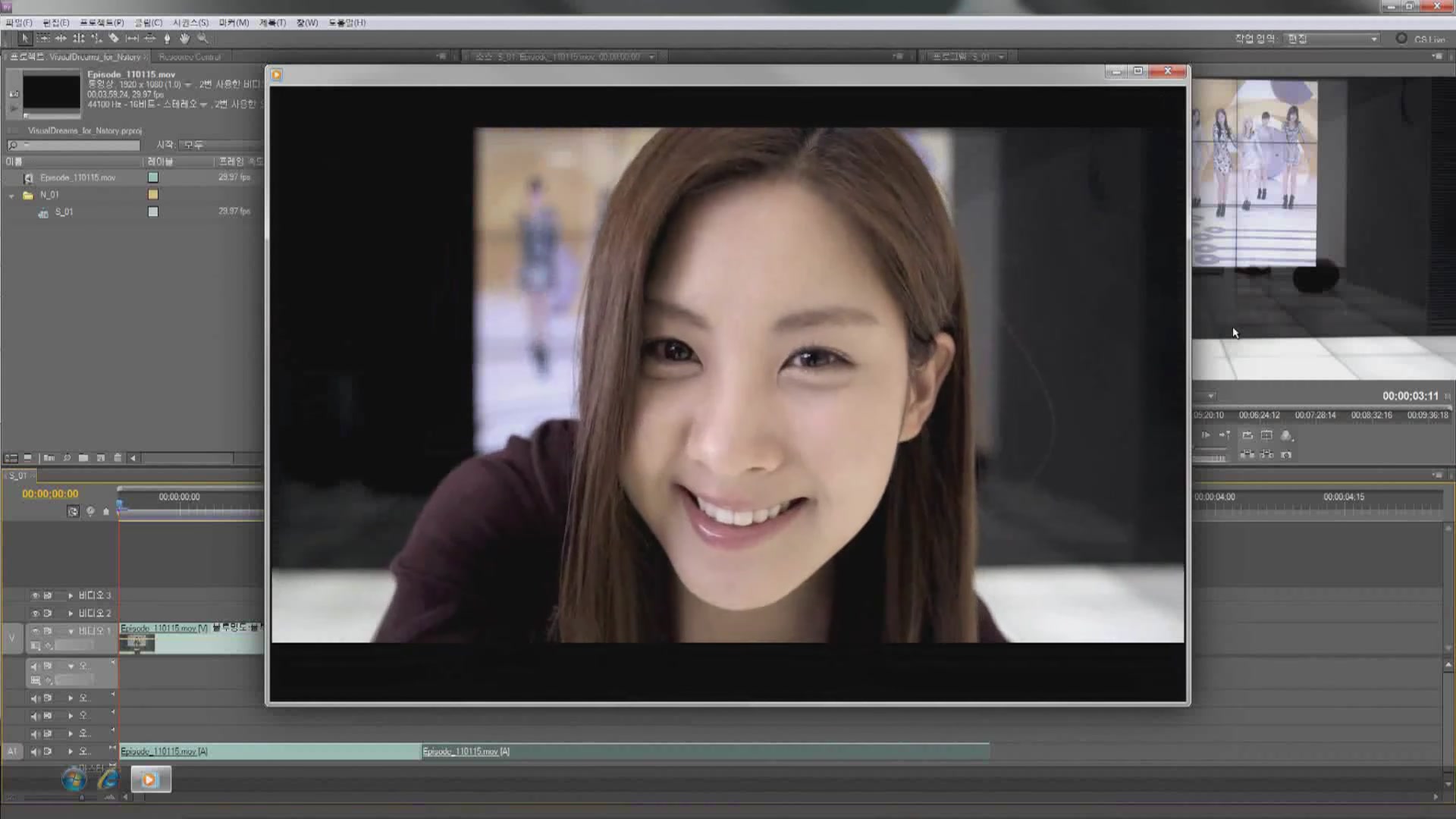The width and height of the screenshot is (1456, 819).
Task: Select the Hand tool
Action: coord(185,38)
